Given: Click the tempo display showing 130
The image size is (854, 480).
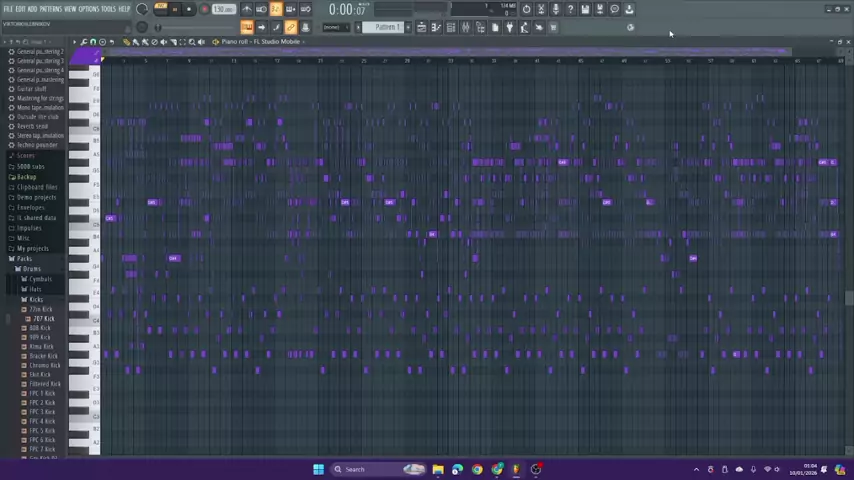Looking at the screenshot, I should 223,10.
